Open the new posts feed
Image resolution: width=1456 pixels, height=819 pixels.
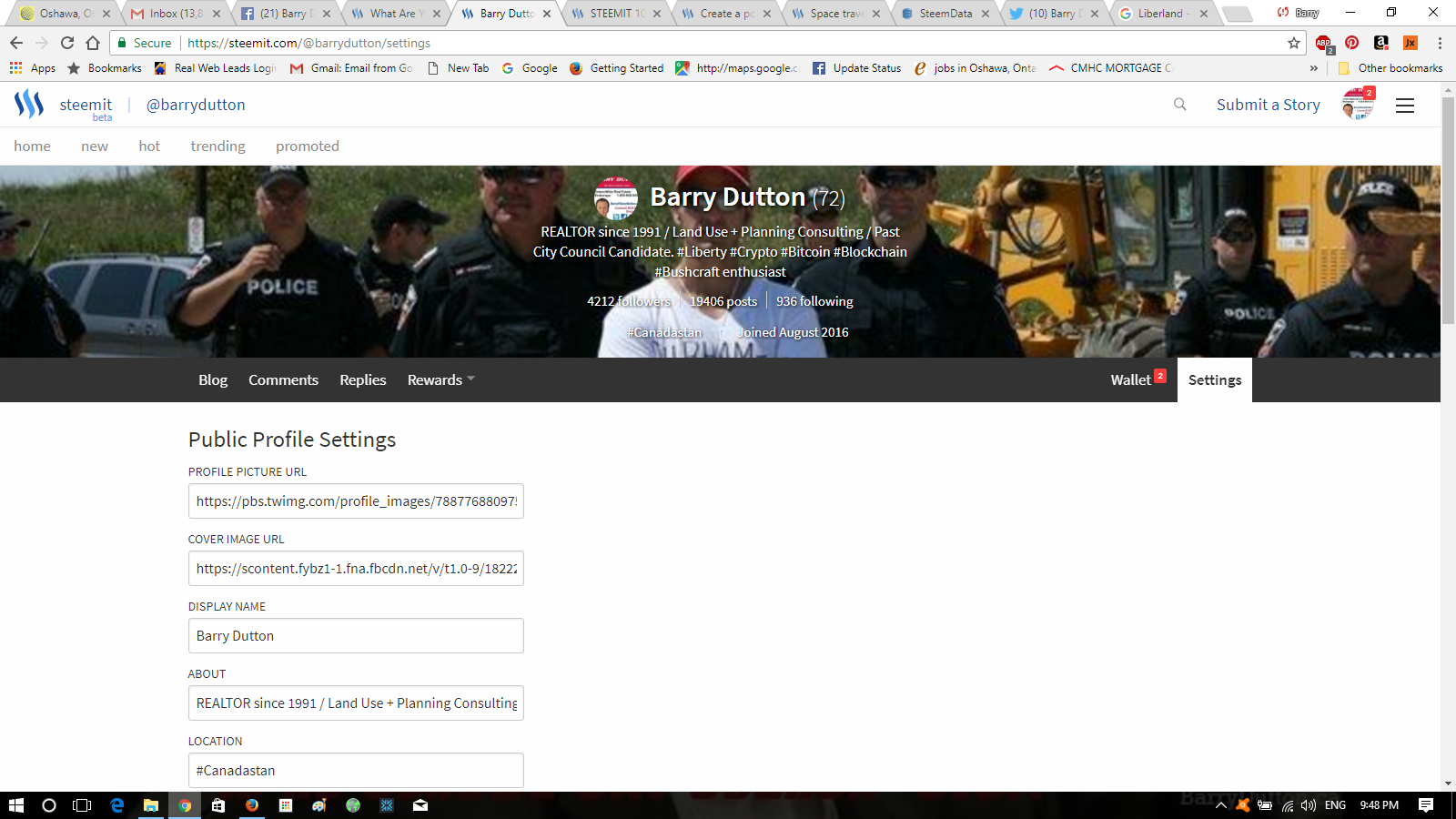point(95,147)
